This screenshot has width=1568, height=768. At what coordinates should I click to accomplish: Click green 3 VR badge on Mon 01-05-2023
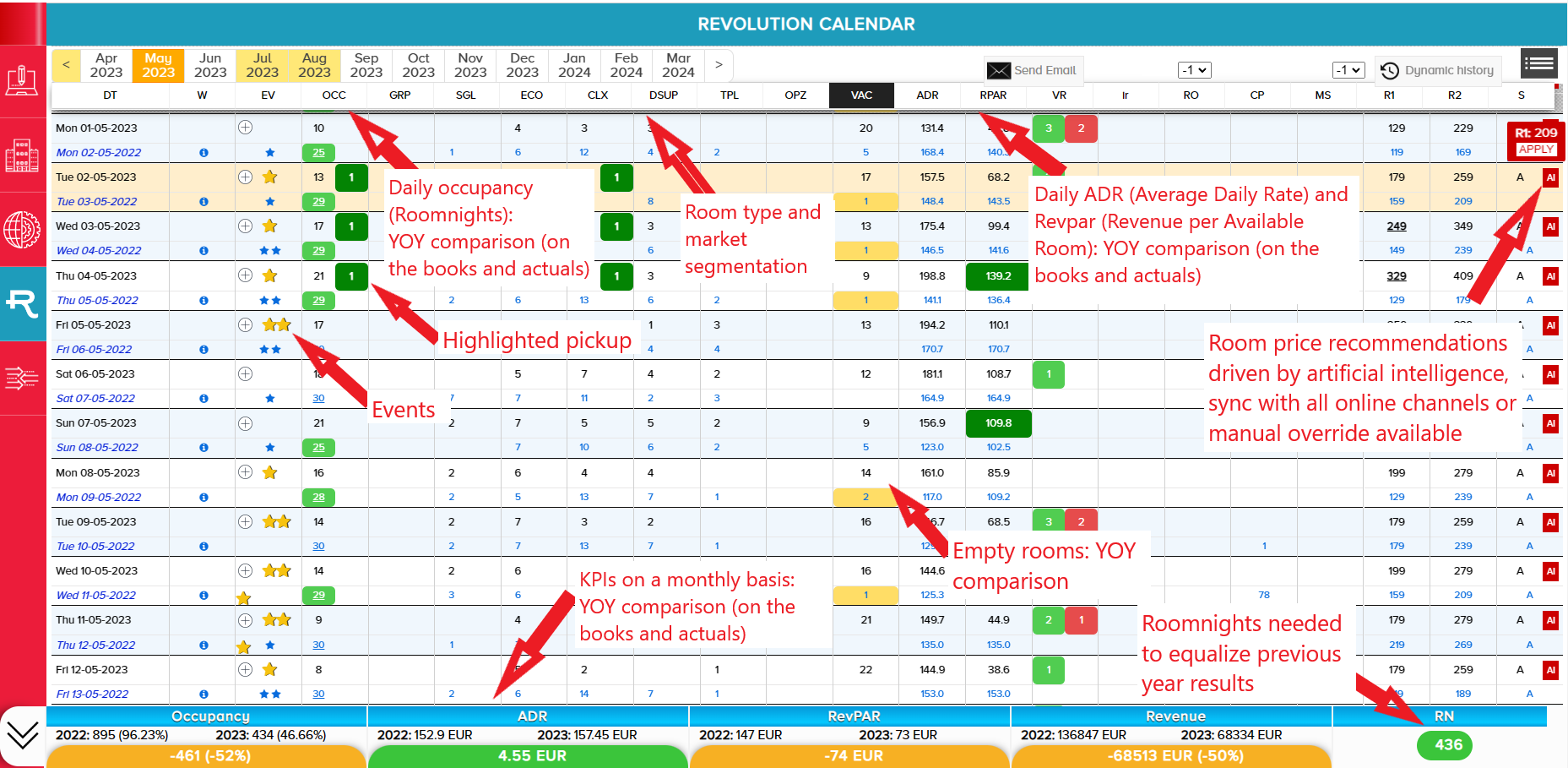click(x=1049, y=128)
